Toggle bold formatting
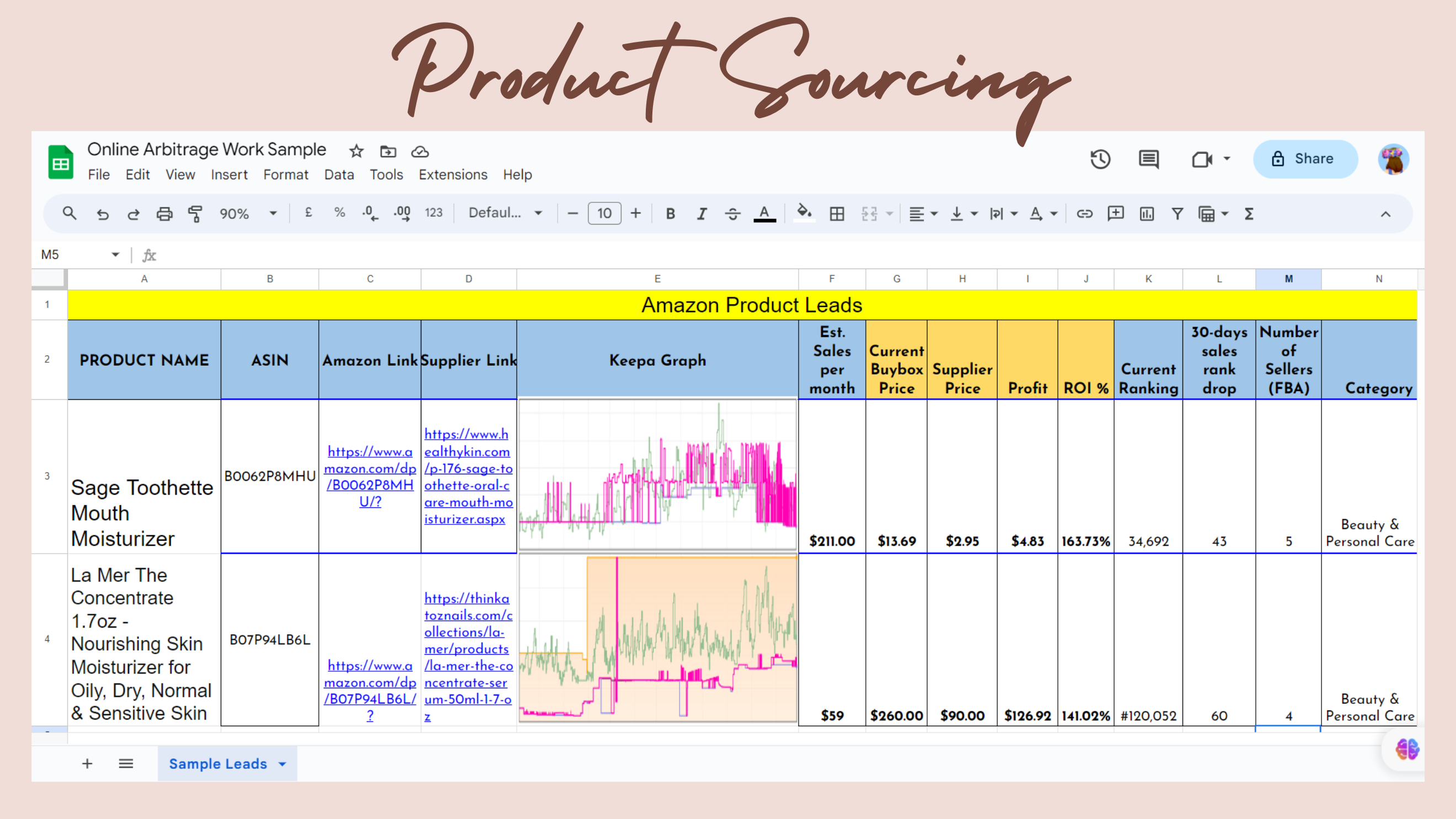The width and height of the screenshot is (1456, 819). [670, 213]
